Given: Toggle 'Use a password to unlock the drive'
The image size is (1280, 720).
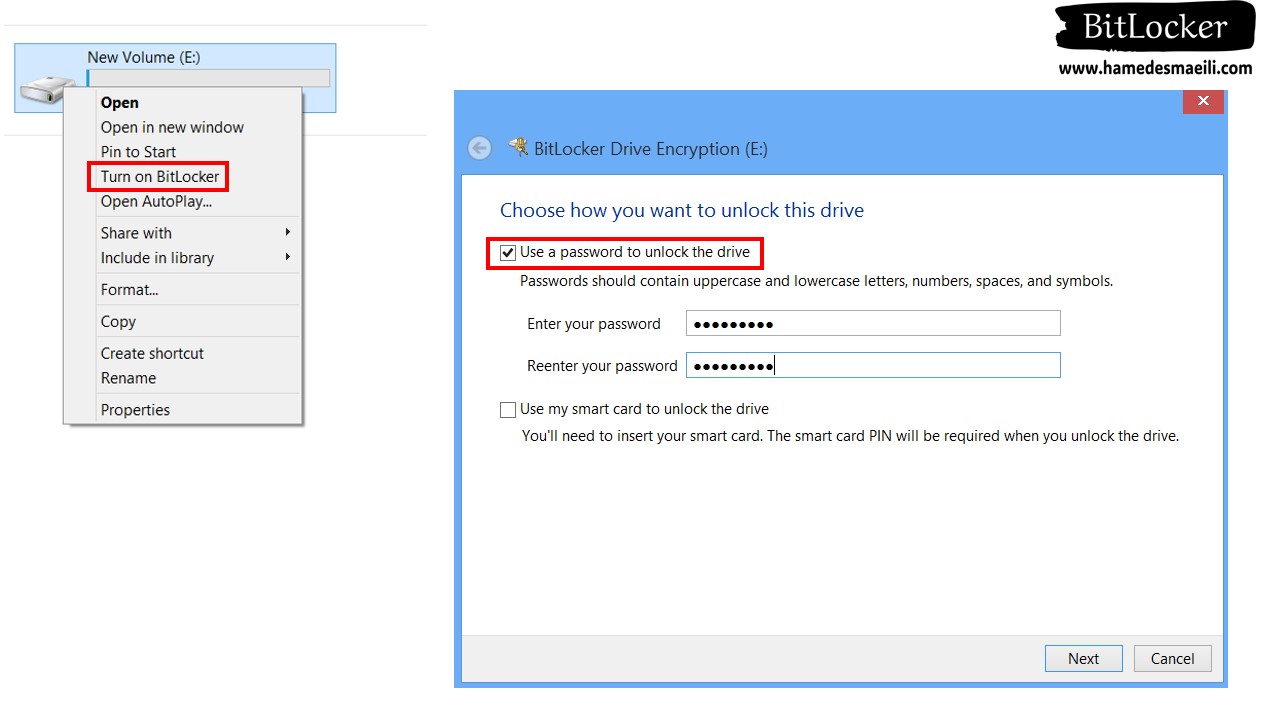Looking at the screenshot, I should tap(508, 253).
